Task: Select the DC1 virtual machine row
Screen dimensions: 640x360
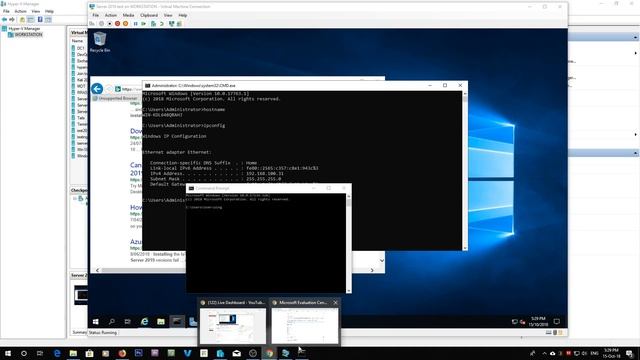Action: coord(78,48)
